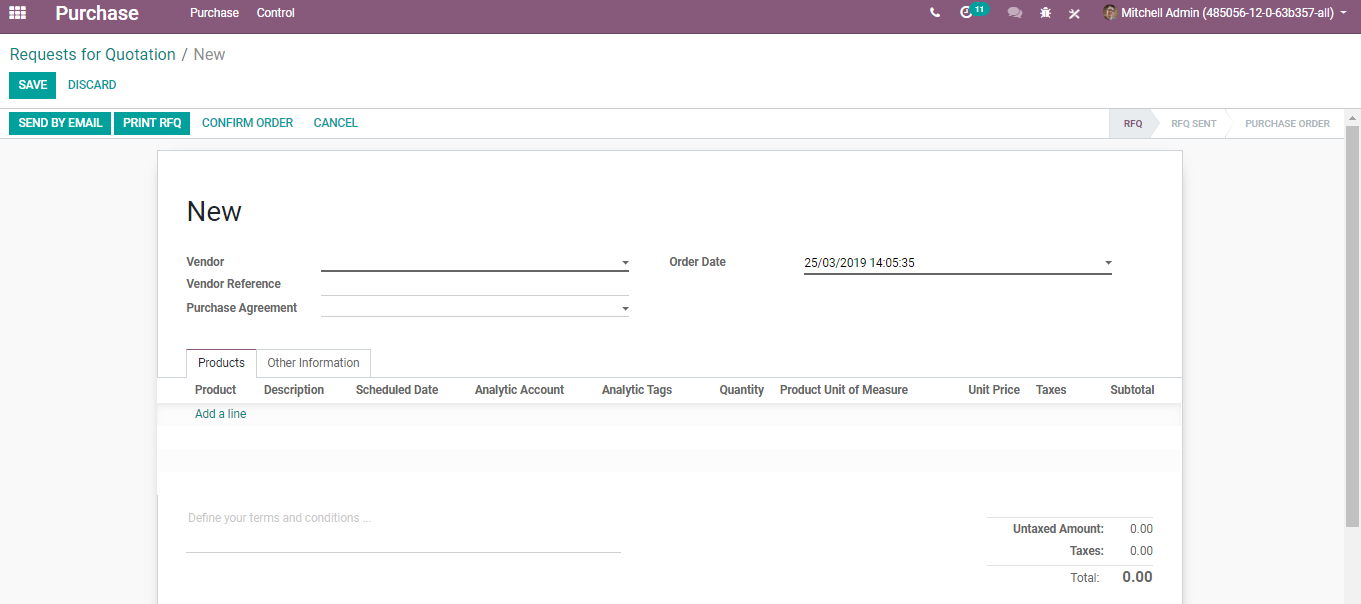Click the Total value 0.00

[1137, 577]
